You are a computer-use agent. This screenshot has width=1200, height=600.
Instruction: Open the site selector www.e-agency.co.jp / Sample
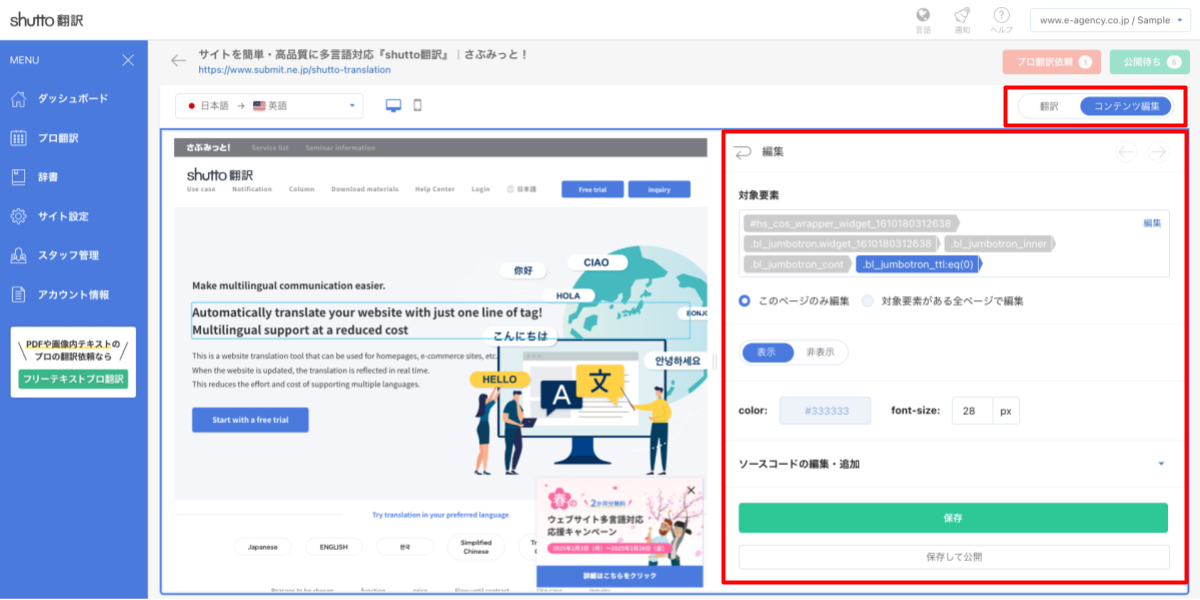(1110, 19)
